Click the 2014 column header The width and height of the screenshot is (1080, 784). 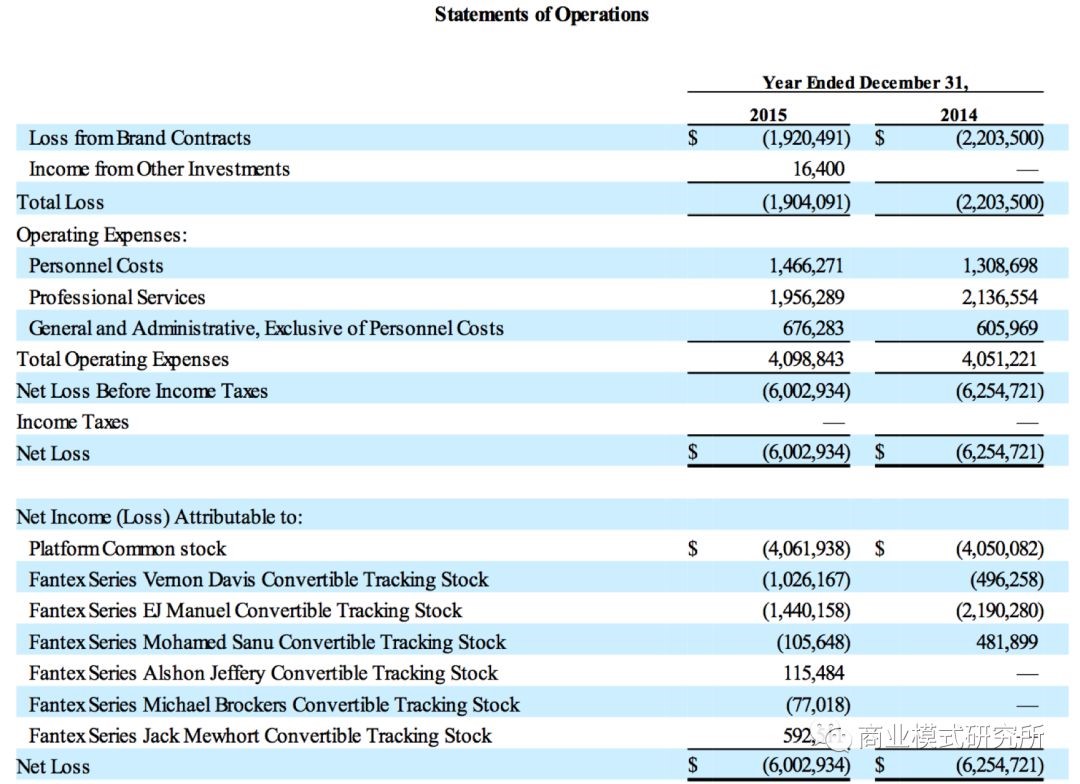[x=959, y=114]
